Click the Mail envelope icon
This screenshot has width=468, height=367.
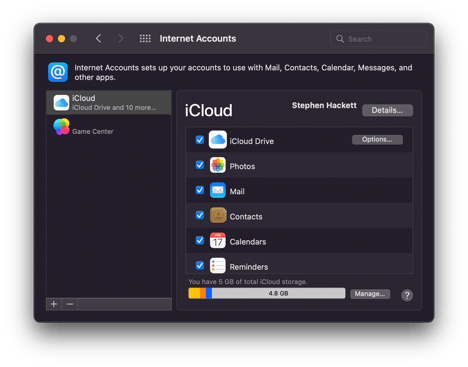[x=218, y=190]
